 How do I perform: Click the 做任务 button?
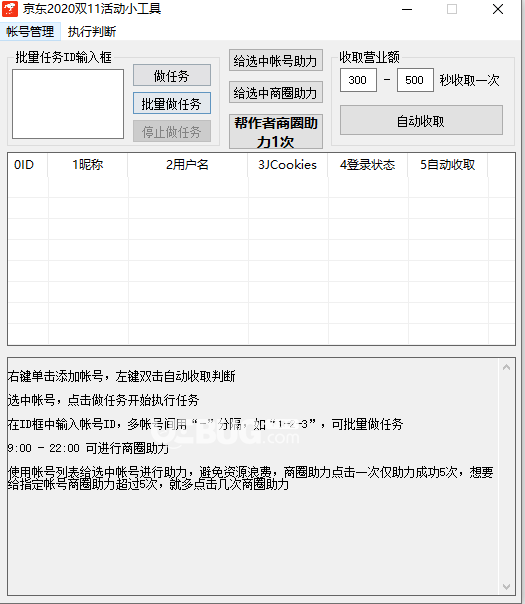(172, 76)
